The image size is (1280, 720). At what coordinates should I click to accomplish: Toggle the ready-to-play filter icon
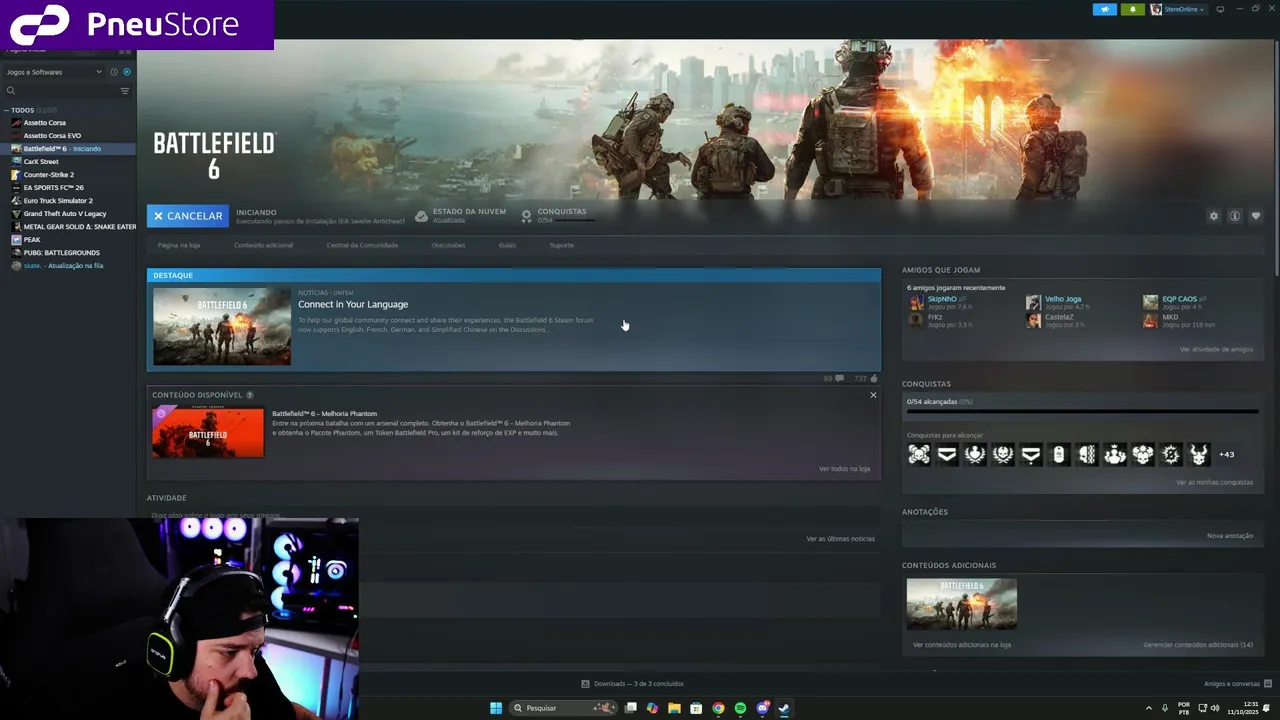point(127,72)
